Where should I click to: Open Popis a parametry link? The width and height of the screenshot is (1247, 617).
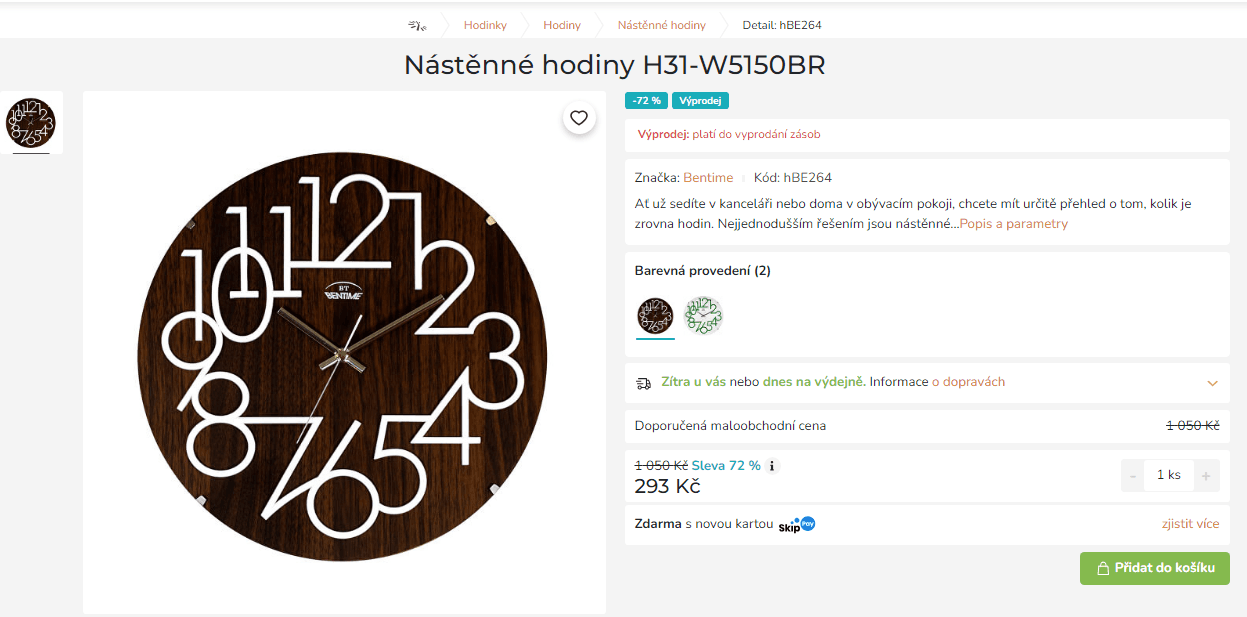point(1014,224)
